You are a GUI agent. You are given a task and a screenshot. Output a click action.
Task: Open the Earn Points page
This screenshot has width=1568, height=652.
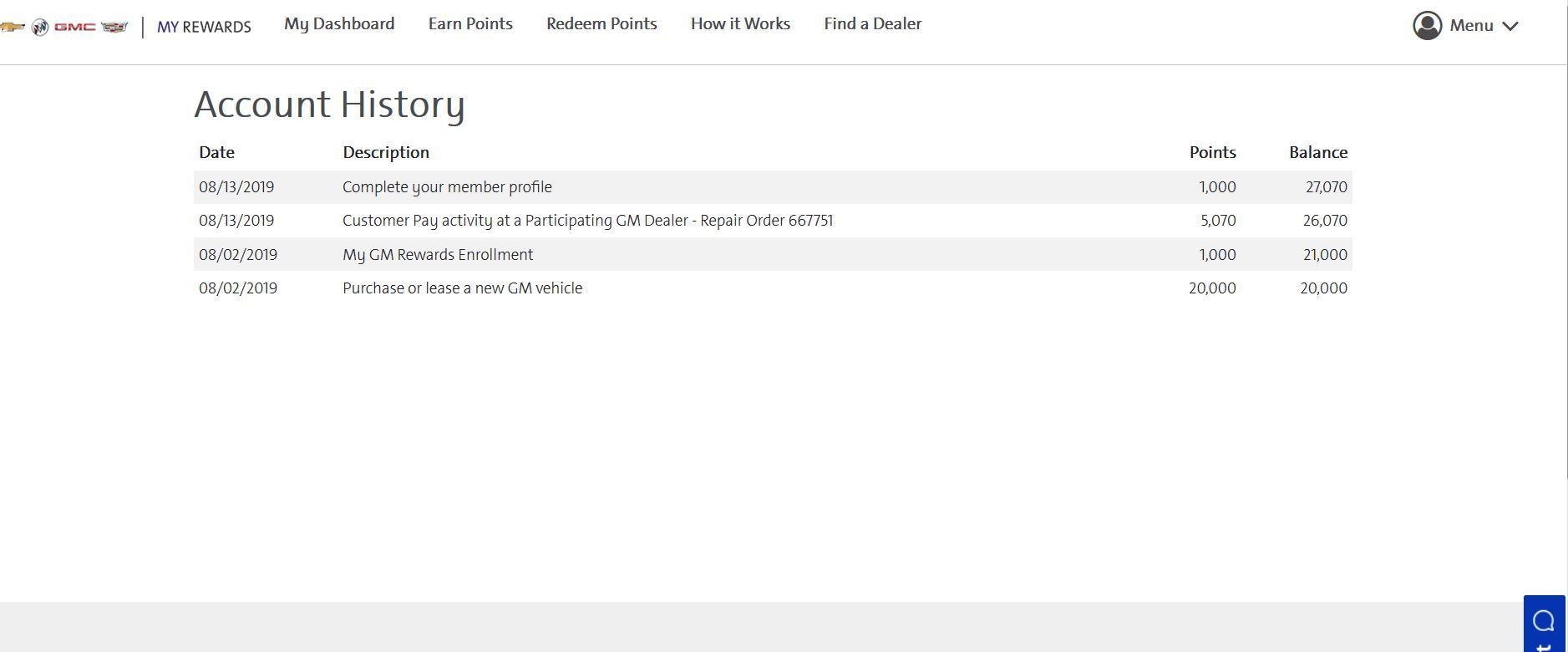tap(470, 23)
